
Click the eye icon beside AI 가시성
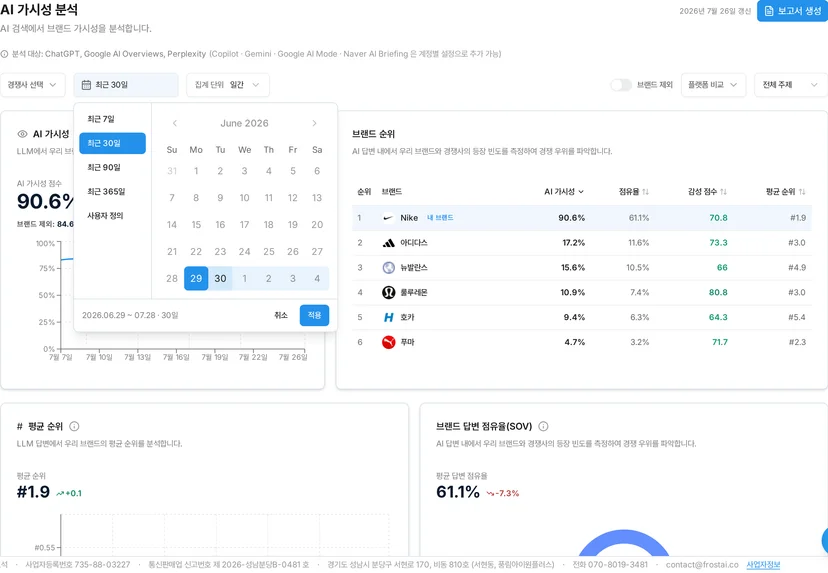point(22,134)
